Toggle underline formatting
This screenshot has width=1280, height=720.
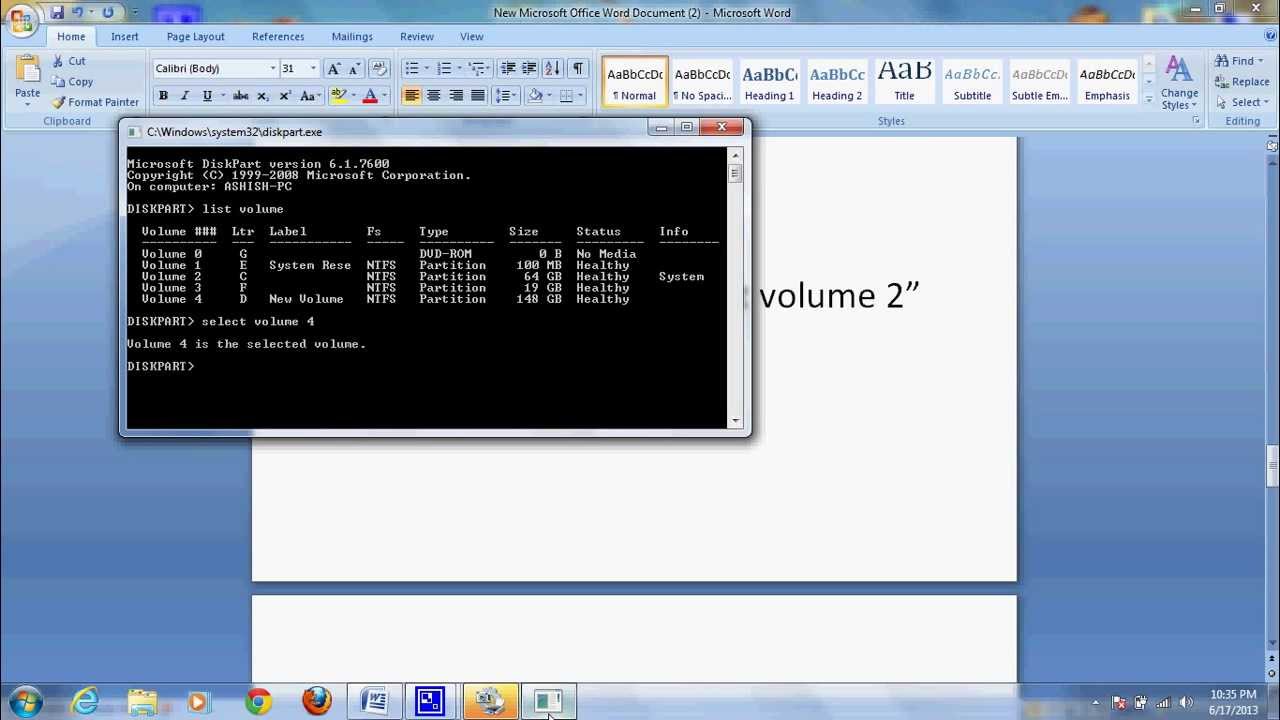coord(206,96)
